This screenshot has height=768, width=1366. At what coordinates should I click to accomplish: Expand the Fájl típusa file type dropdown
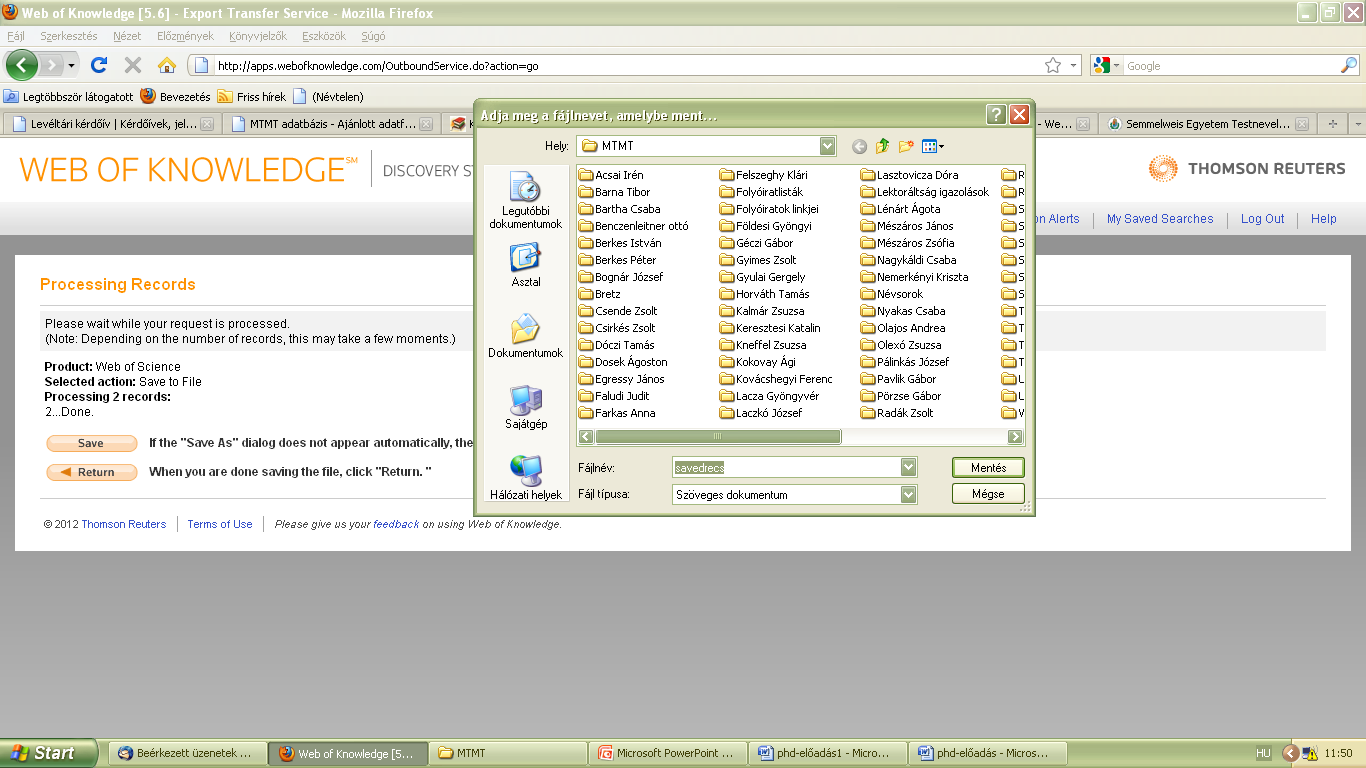click(908, 494)
